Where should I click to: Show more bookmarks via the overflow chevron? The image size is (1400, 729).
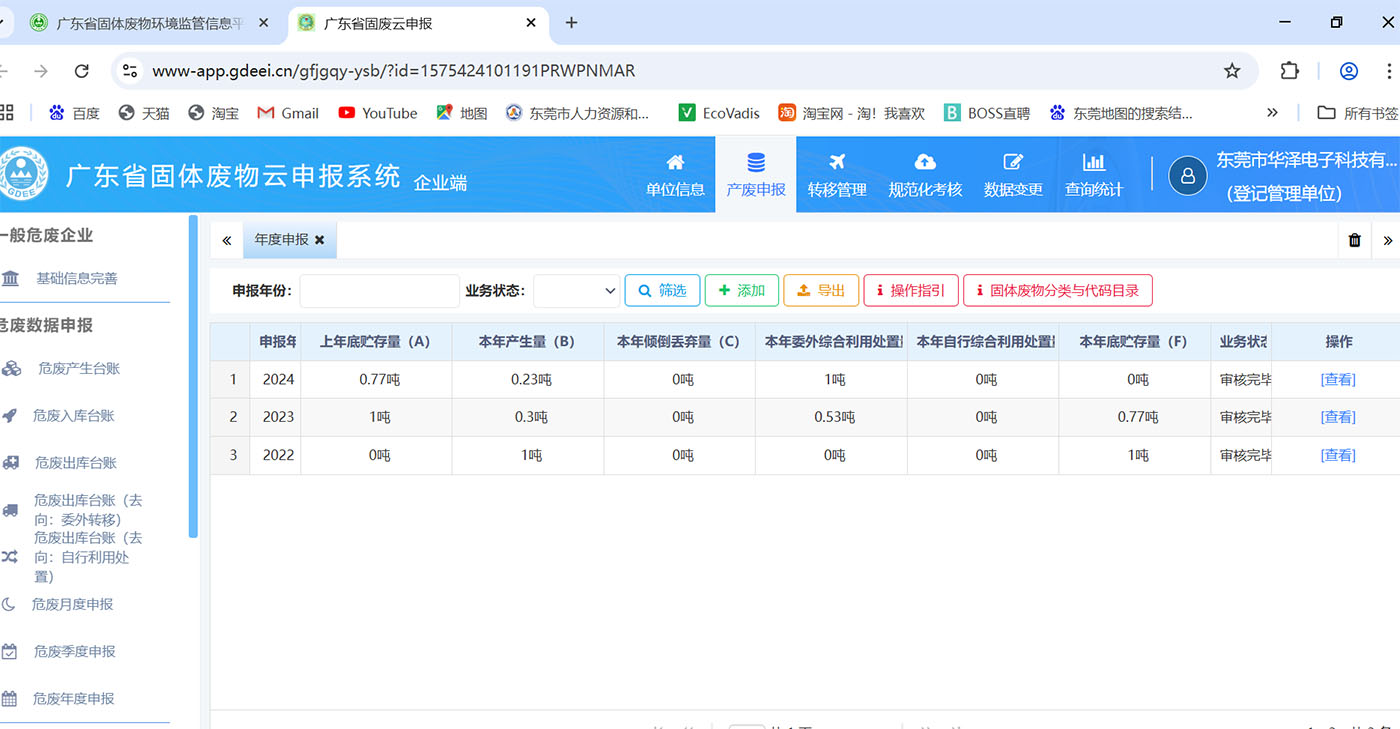pyautogui.click(x=1272, y=113)
